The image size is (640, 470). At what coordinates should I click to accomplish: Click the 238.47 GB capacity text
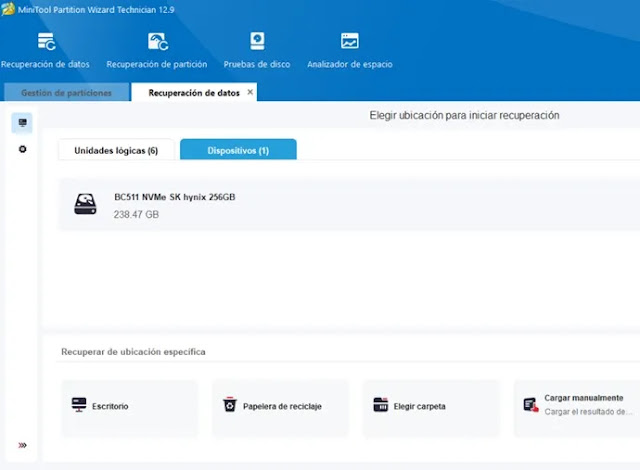[x=136, y=215]
